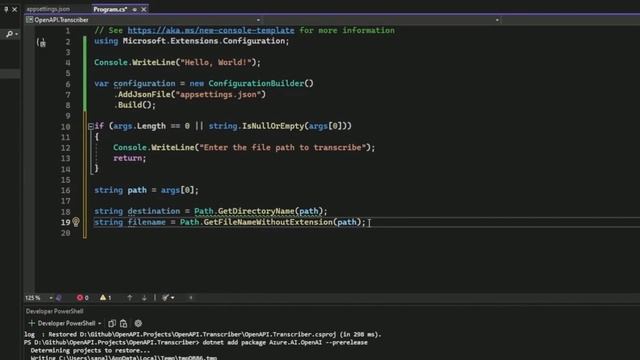Pin the left side panel
Screen dimensions: 640x360
coord(6,9)
